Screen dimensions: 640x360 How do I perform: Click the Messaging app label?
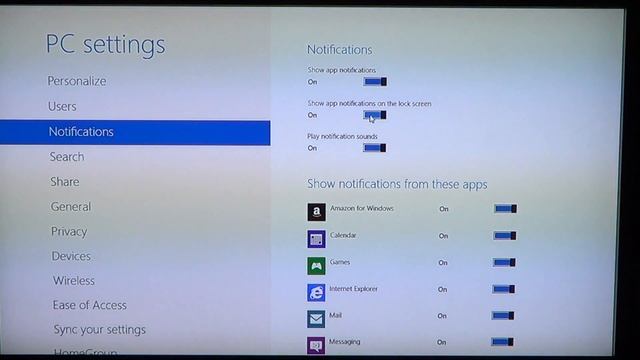pos(344,342)
